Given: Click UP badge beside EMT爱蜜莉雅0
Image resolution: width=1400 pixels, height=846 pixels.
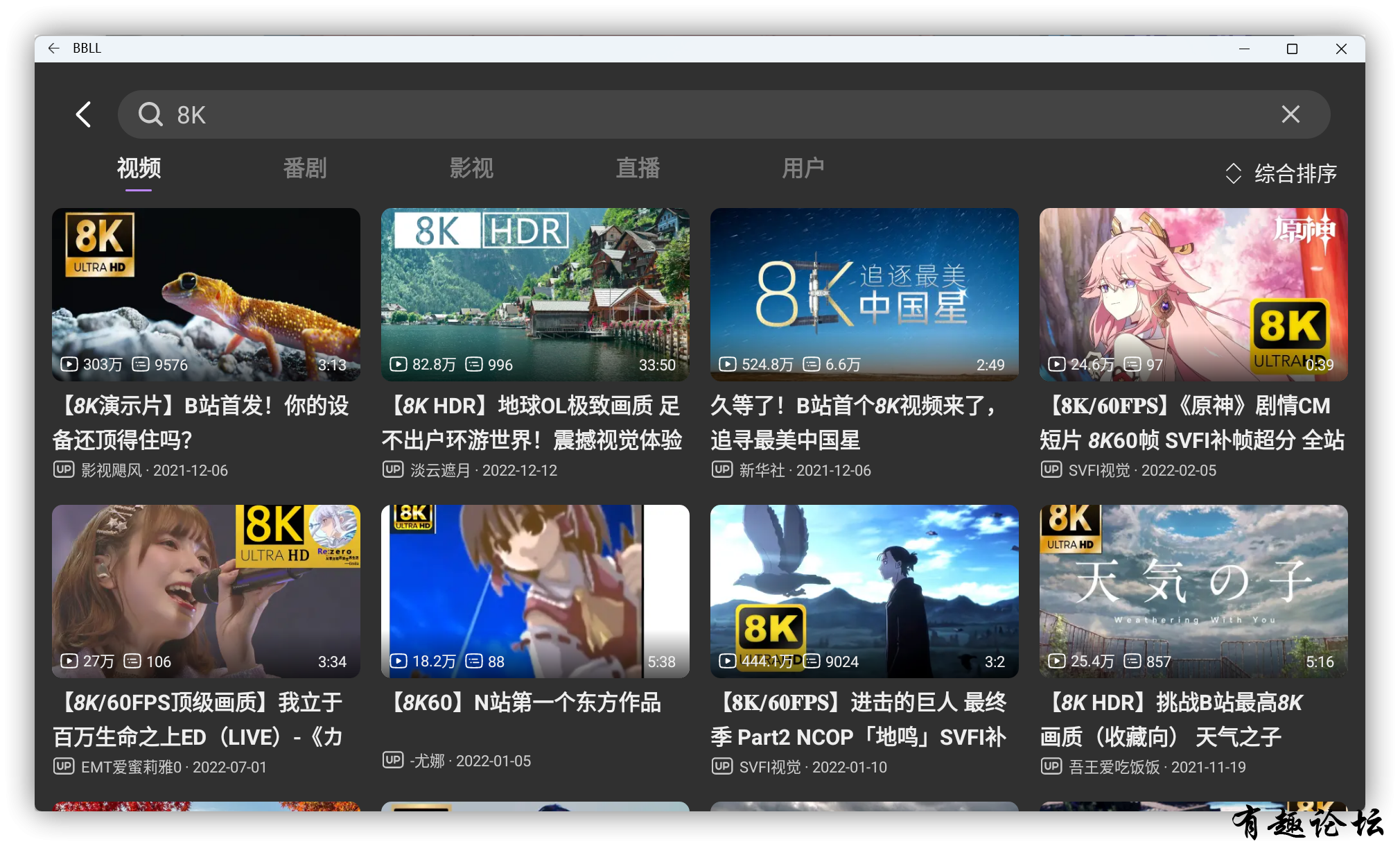Looking at the screenshot, I should point(64,766).
